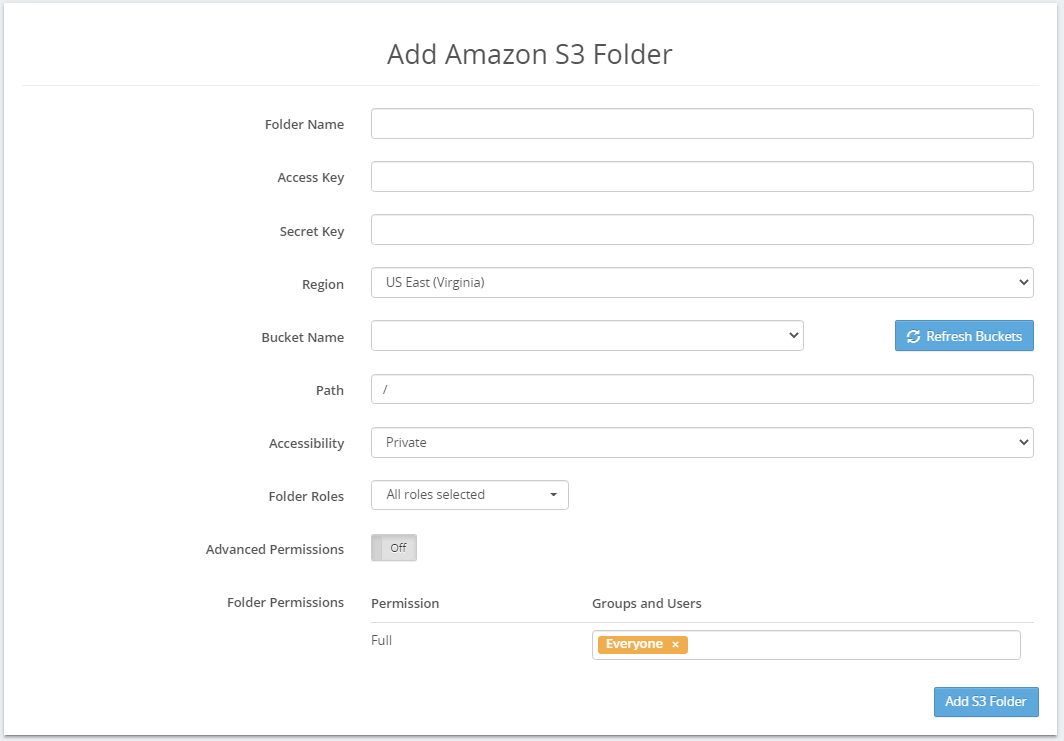Click the Permission column header
The image size is (1064, 741).
tap(405, 603)
